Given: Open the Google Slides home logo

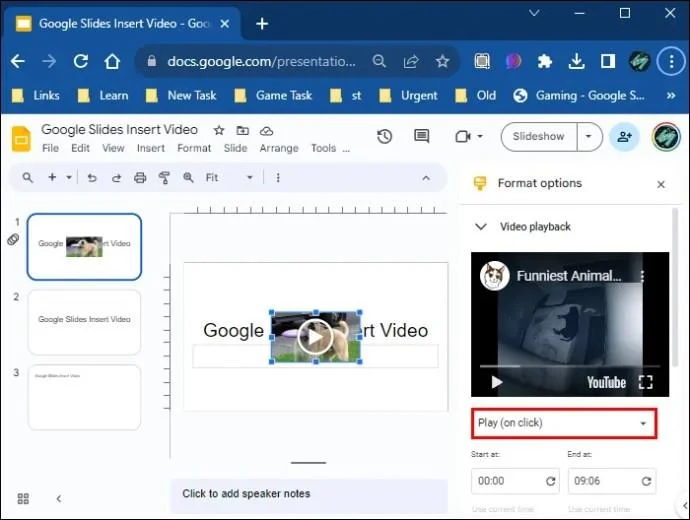Looking at the screenshot, I should point(21,139).
